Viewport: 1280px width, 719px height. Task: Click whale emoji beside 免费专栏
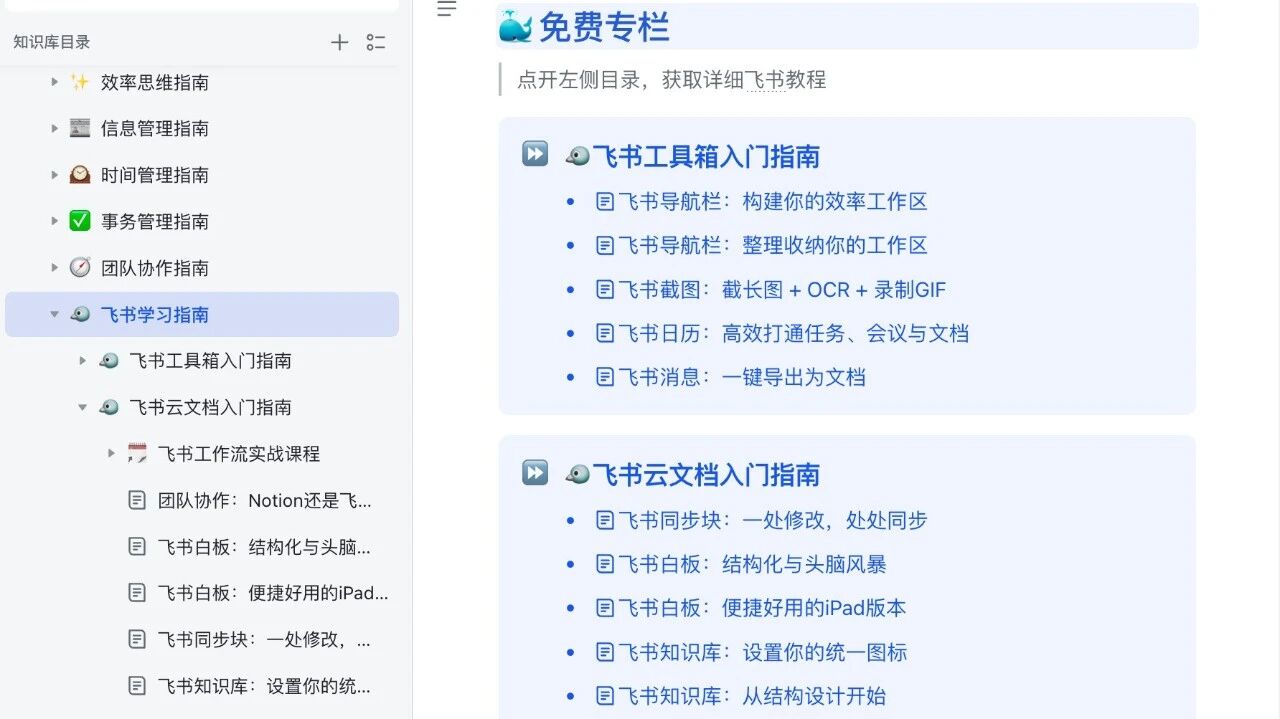click(516, 27)
